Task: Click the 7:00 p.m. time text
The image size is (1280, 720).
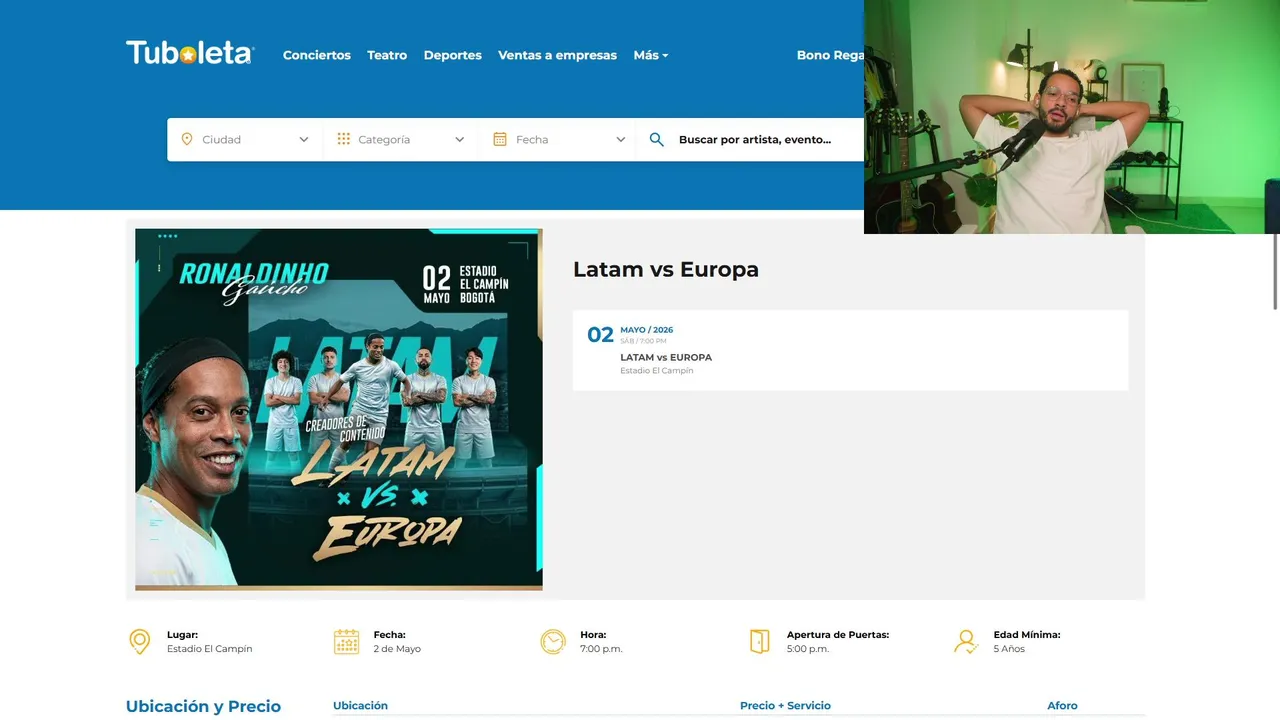Action: (x=601, y=649)
